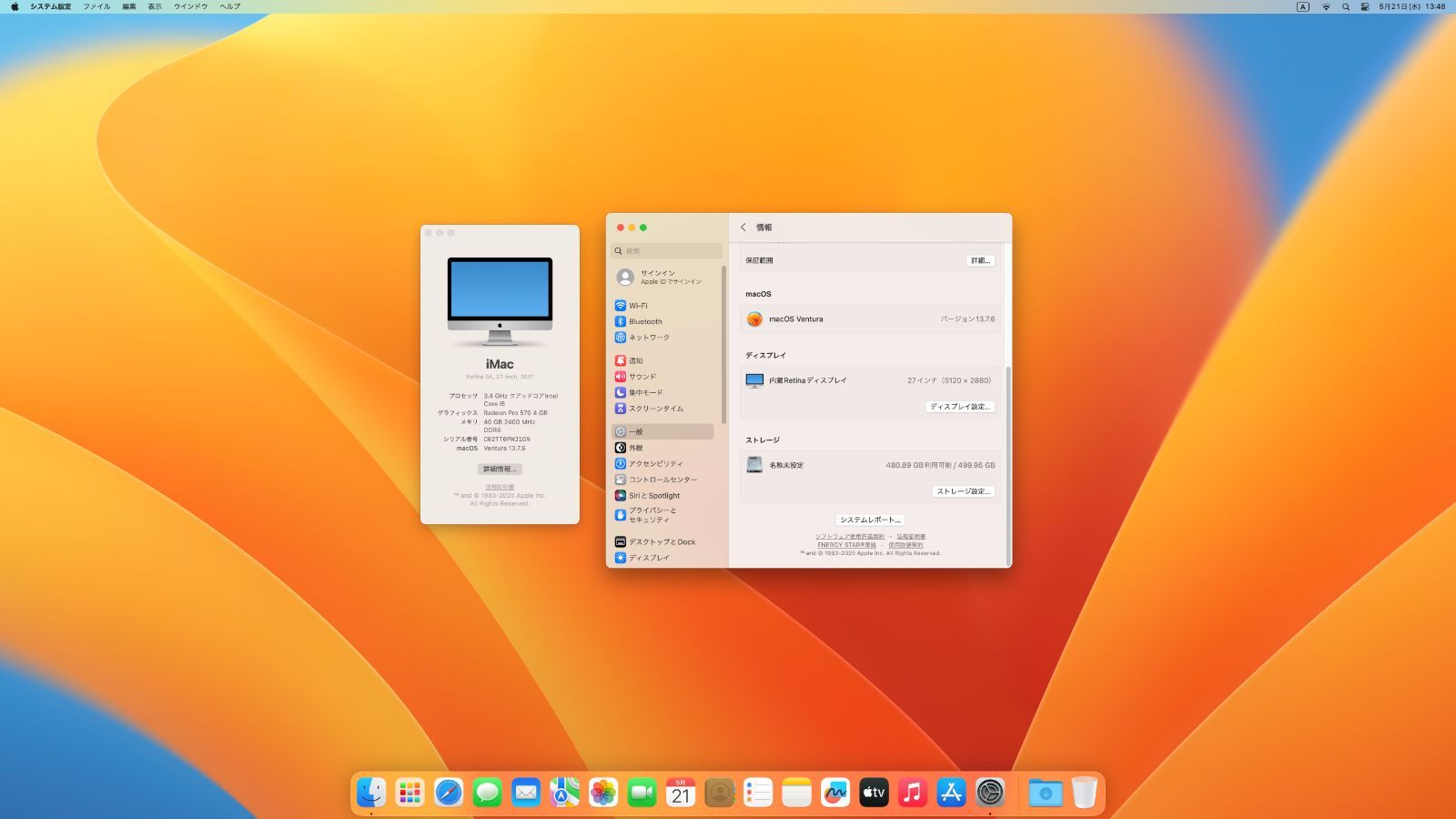The height and width of the screenshot is (819, 1456).
Task: Select 一般 in the settings sidebar
Action: [662, 431]
